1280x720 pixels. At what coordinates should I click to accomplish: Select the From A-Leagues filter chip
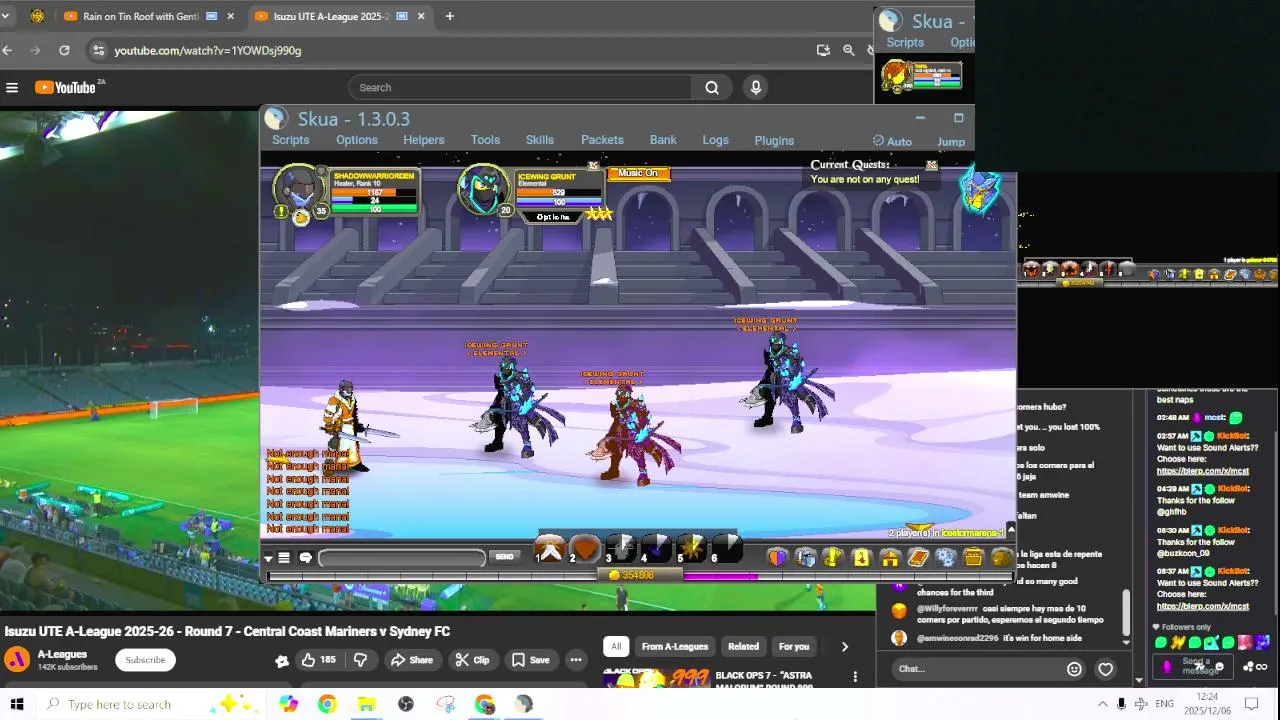(675, 646)
